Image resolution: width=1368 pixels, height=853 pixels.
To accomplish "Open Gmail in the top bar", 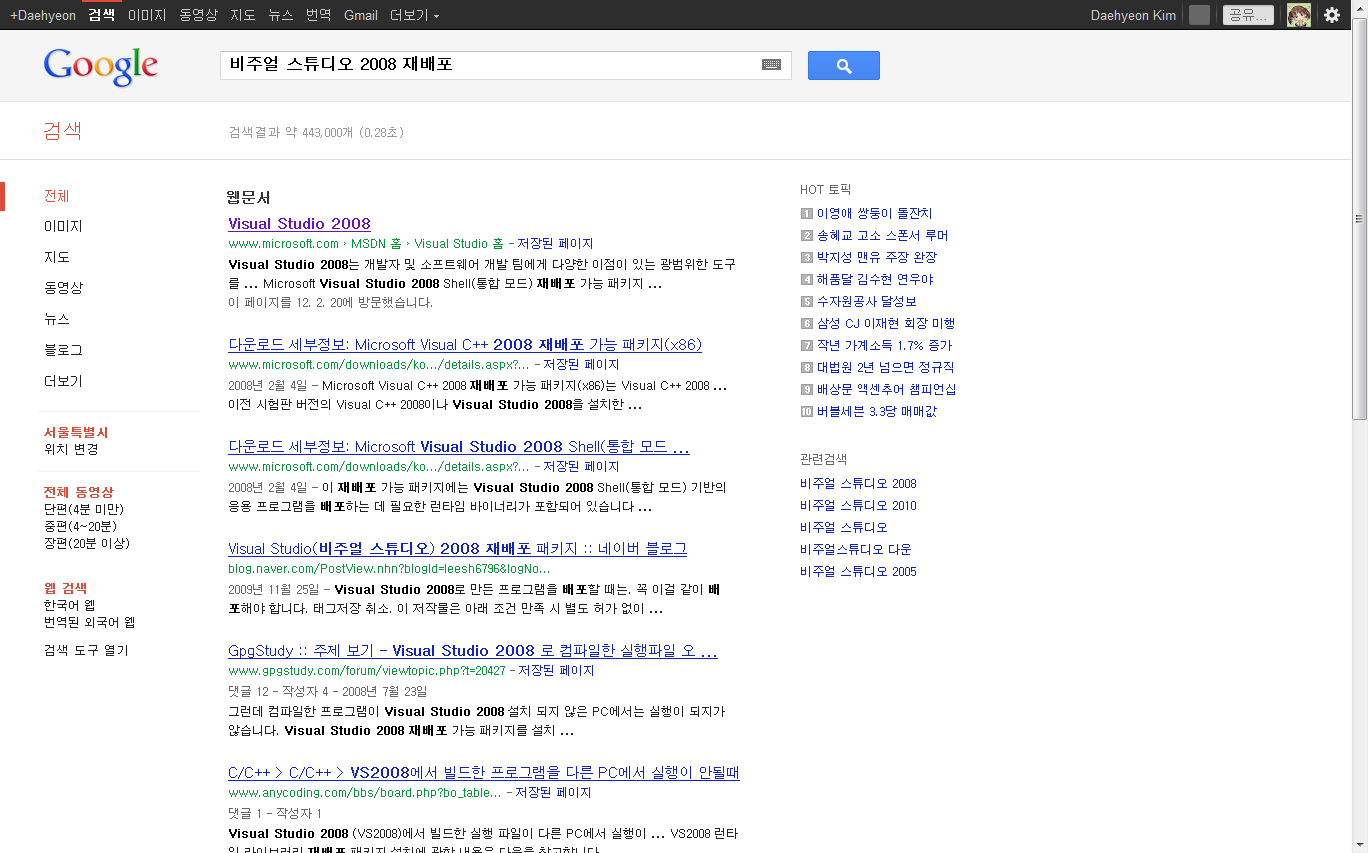I will (361, 15).
